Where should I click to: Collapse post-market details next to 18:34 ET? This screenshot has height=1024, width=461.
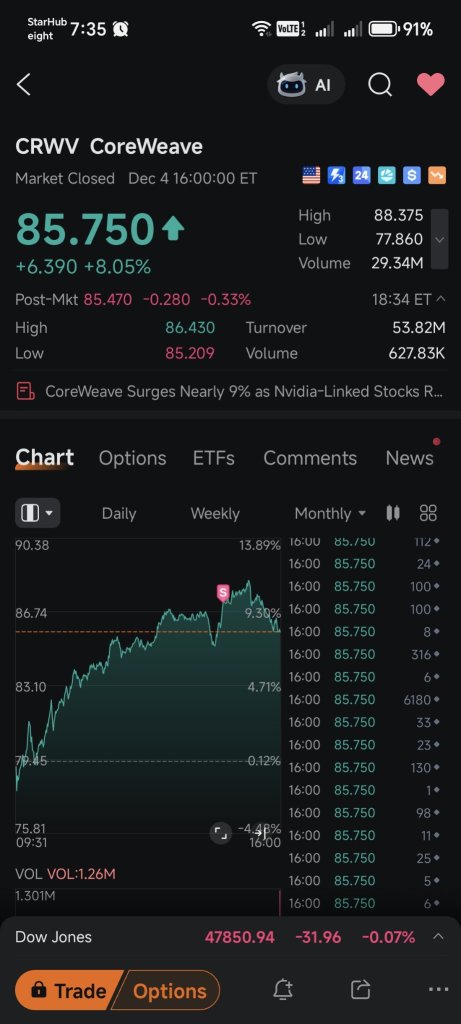pyautogui.click(x=441, y=299)
